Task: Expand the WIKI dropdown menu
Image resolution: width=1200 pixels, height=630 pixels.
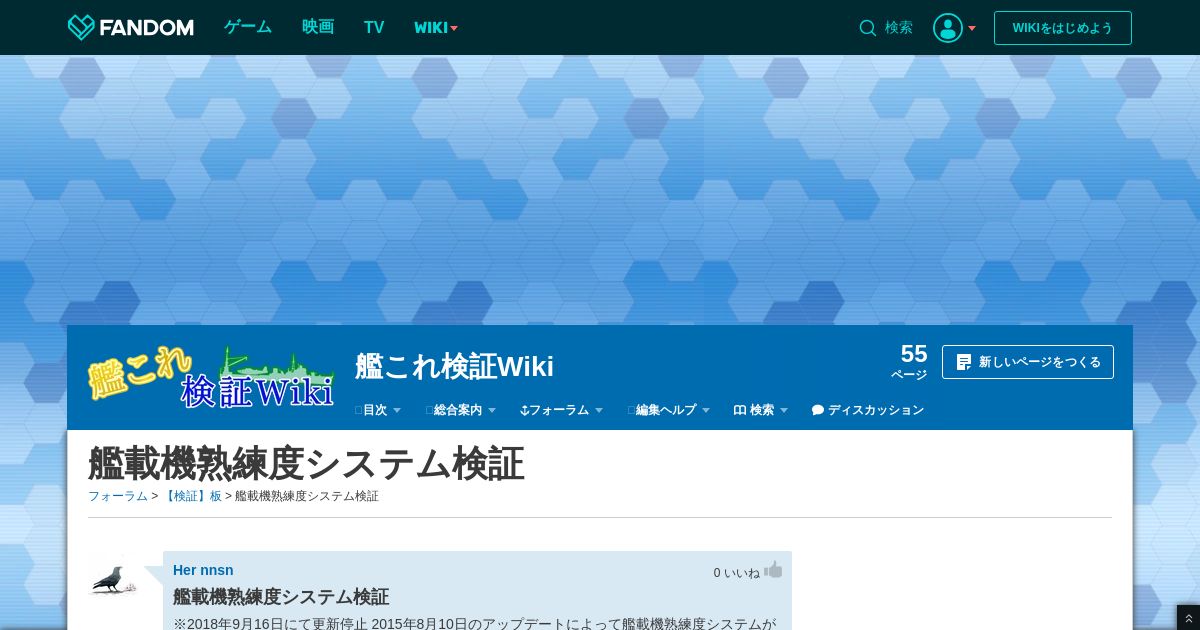Action: tap(436, 28)
